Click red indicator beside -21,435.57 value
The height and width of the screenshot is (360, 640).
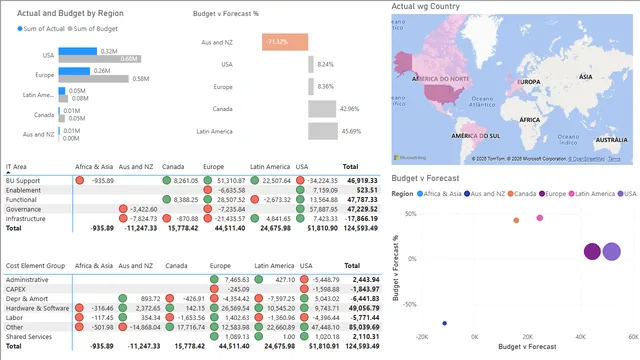[x=208, y=218]
